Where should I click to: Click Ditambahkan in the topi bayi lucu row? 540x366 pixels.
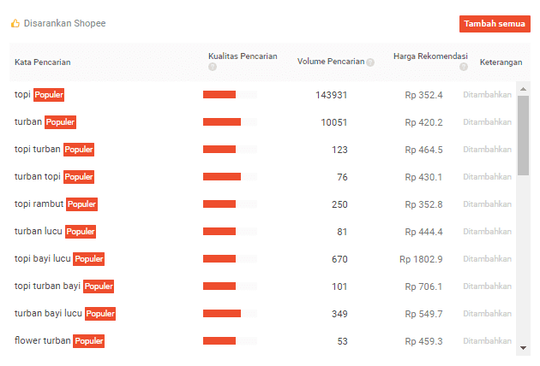(x=487, y=259)
